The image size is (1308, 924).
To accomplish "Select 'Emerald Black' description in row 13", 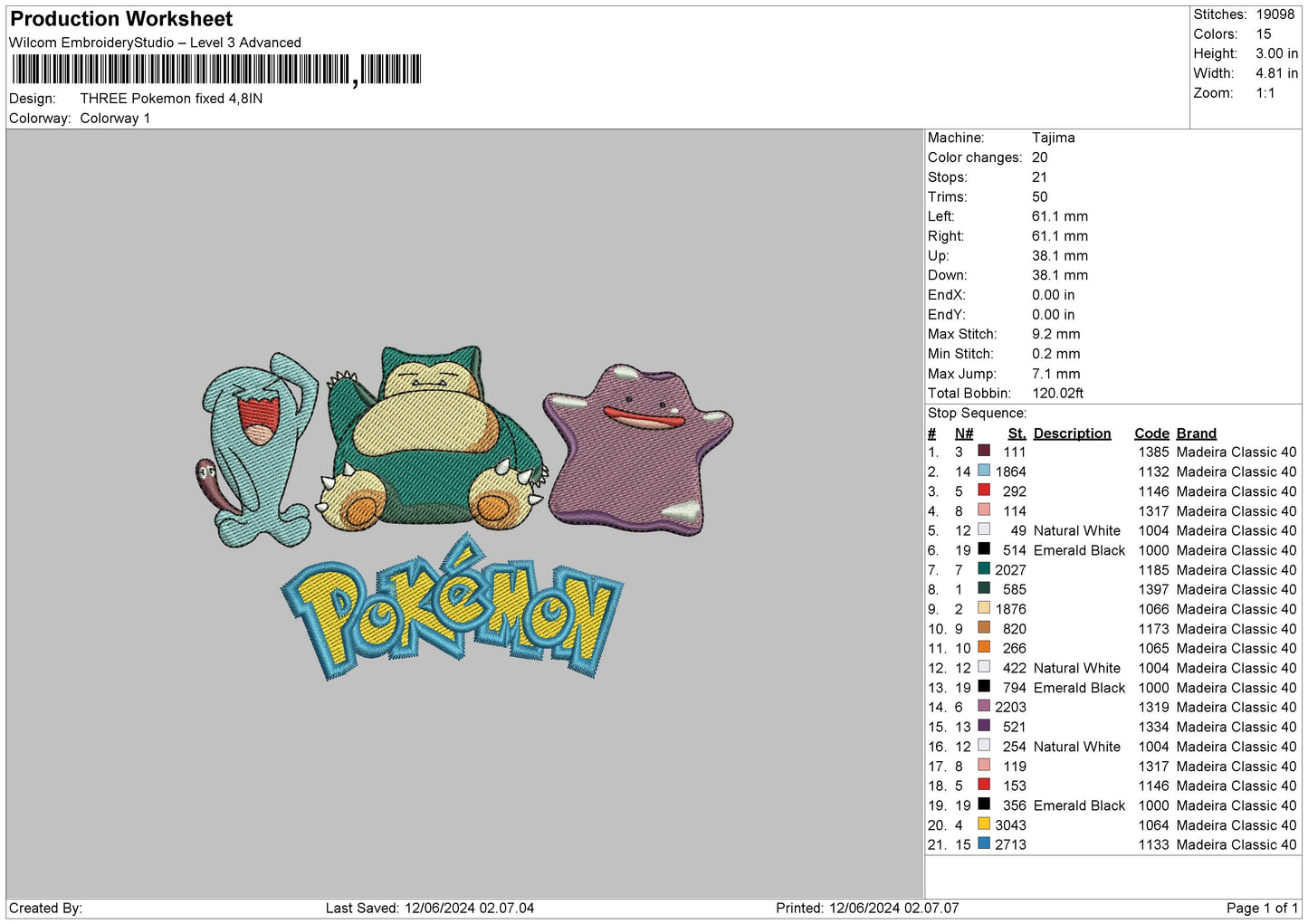I will pos(1080,688).
